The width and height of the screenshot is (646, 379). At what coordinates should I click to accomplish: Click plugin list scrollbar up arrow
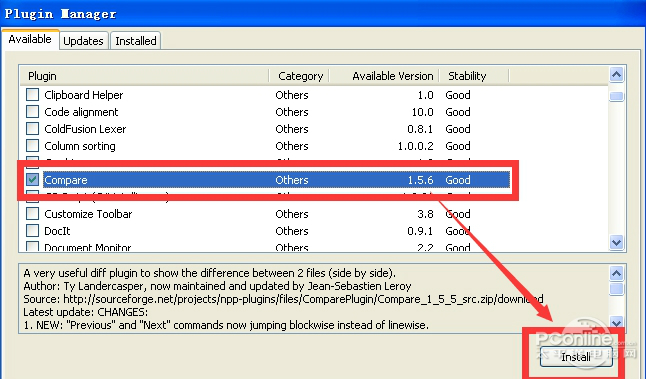click(616, 75)
